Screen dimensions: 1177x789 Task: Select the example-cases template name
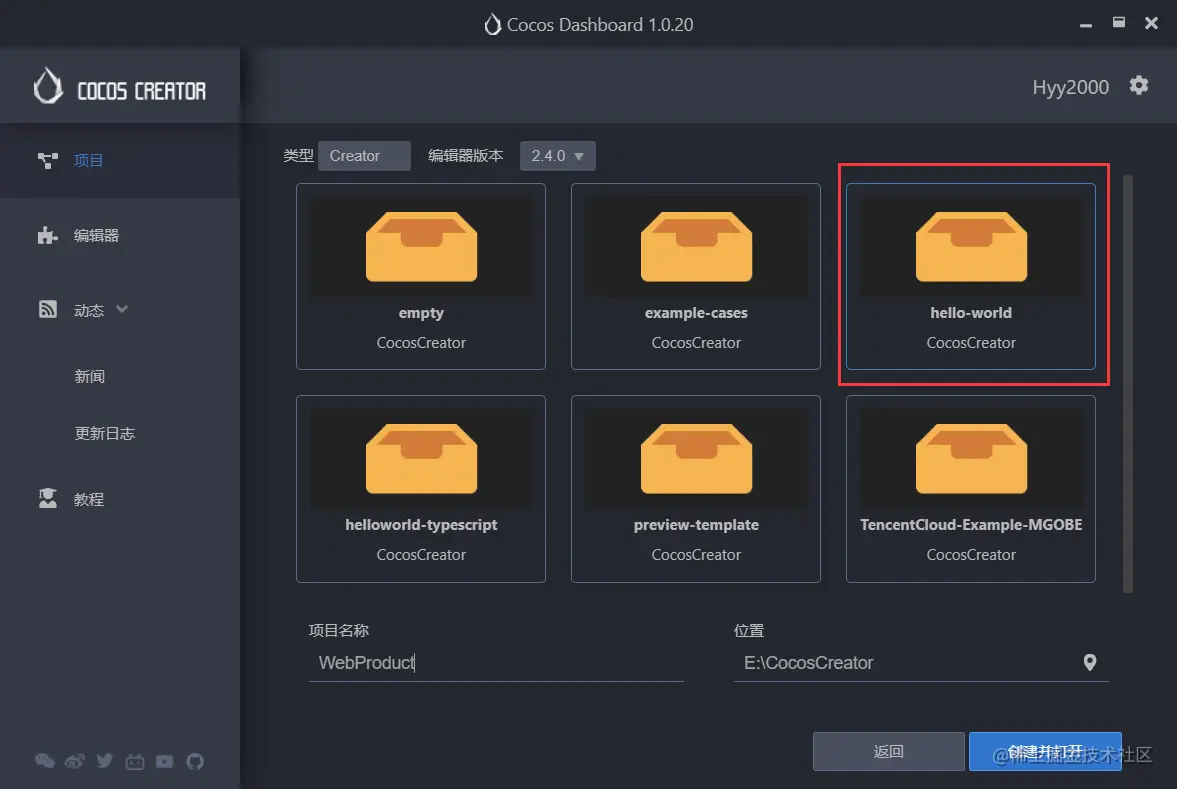tap(696, 313)
